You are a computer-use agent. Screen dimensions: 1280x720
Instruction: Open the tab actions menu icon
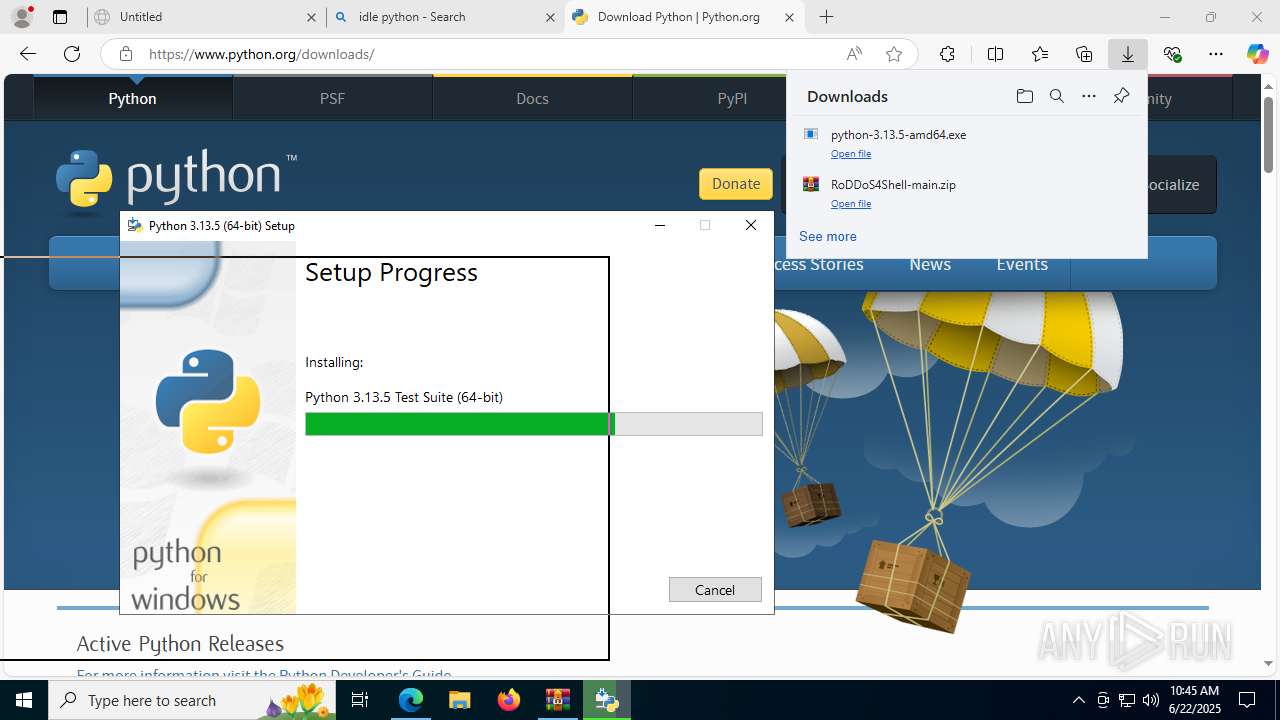pyautogui.click(x=60, y=17)
